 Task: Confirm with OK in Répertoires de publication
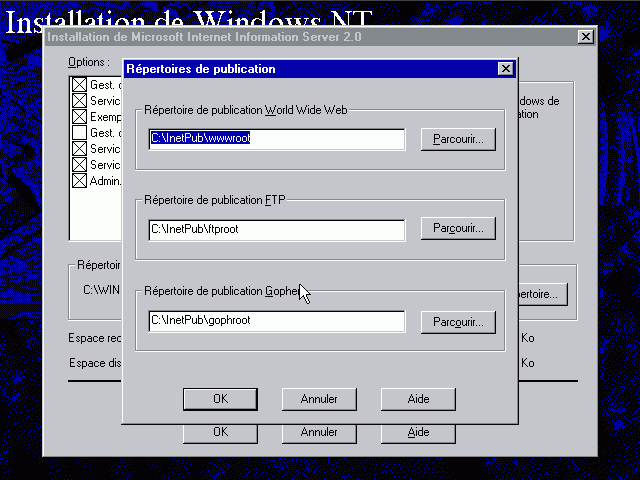pos(220,399)
